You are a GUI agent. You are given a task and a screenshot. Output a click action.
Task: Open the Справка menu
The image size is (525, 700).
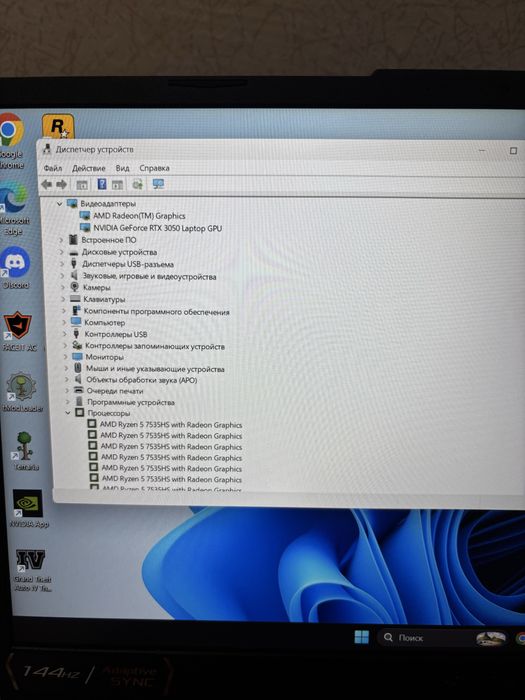coord(154,168)
